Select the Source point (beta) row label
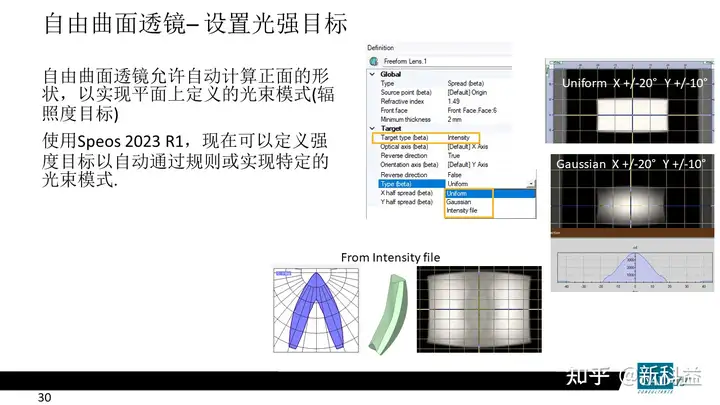The height and width of the screenshot is (405, 720). (x=406, y=92)
